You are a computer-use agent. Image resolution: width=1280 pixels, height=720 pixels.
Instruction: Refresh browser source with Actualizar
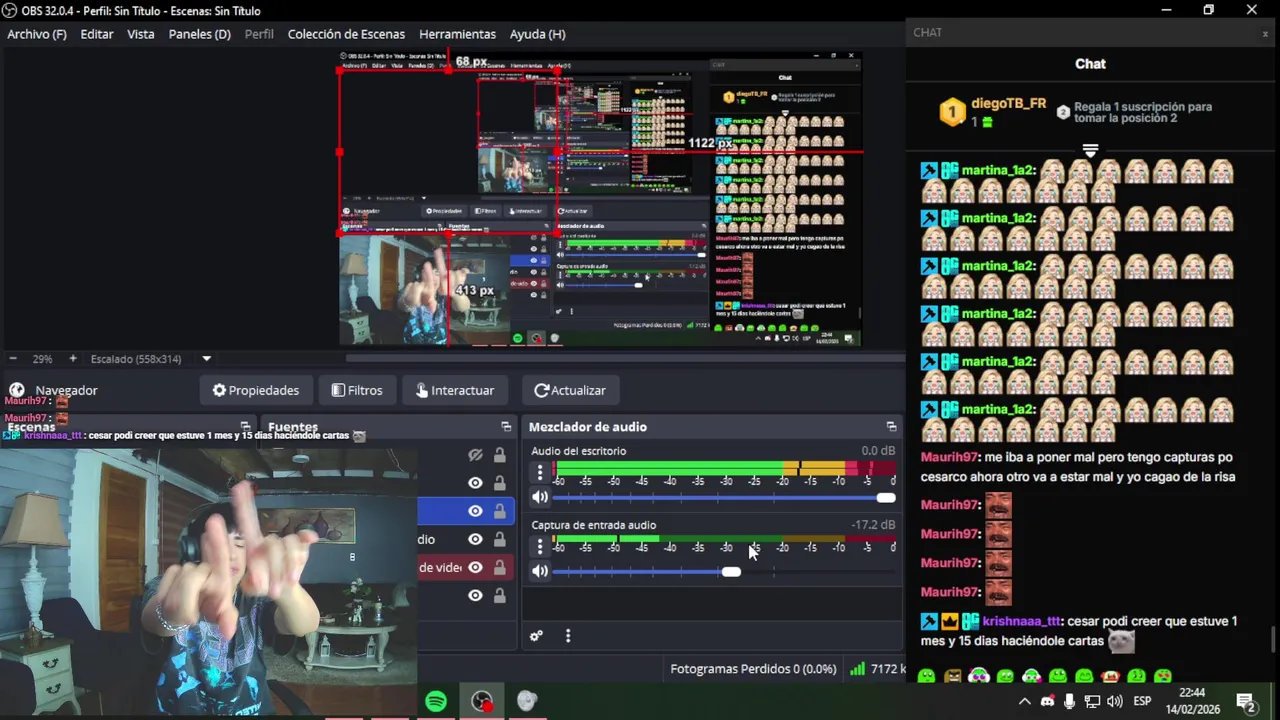tap(570, 390)
